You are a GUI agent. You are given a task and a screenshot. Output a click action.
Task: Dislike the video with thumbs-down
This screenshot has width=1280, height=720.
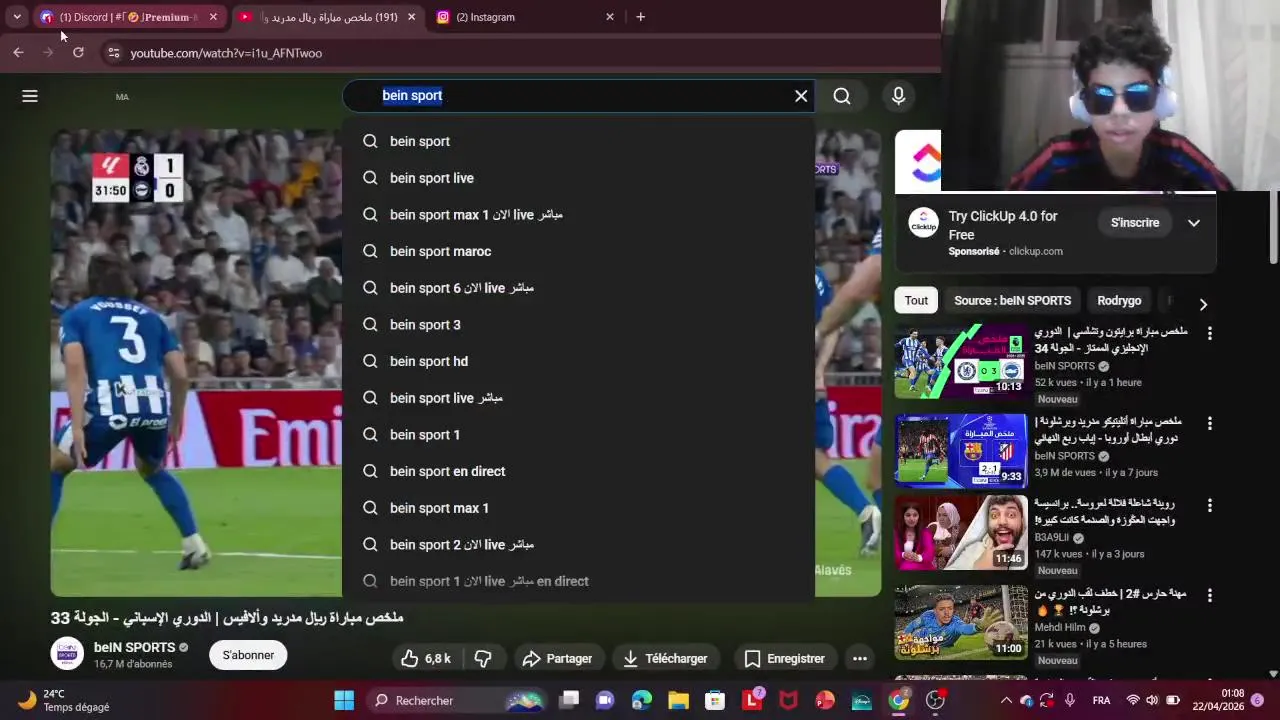coord(483,658)
